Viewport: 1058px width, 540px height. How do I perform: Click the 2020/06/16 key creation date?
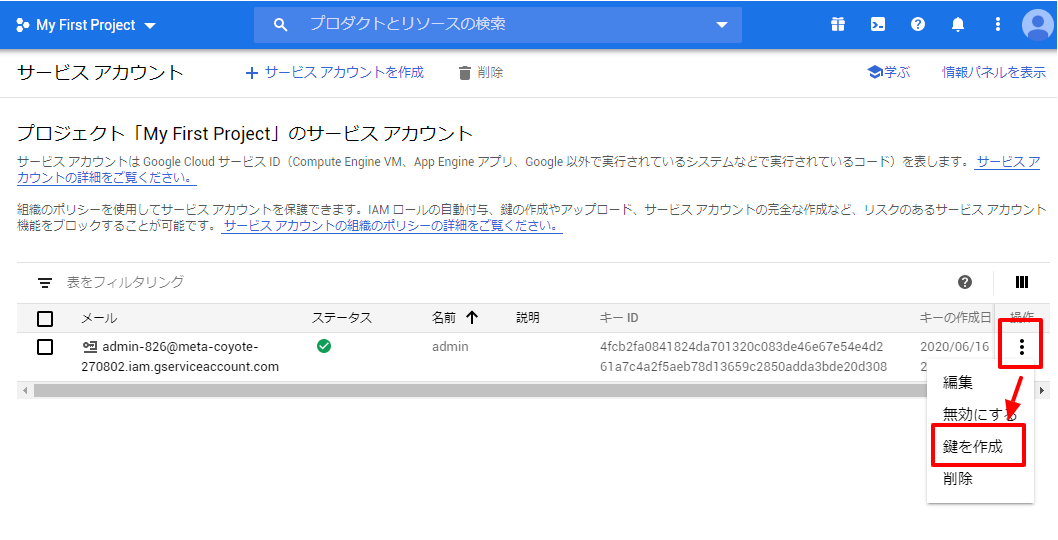(x=954, y=347)
